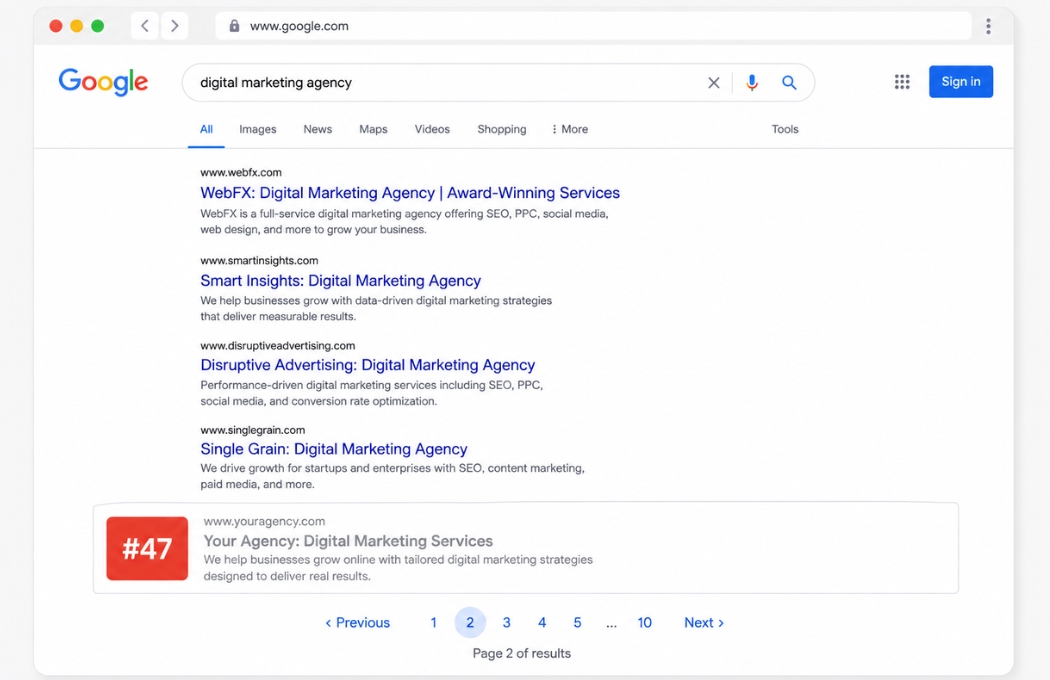The image size is (1050, 680).
Task: Click the Google logo
Action: [103, 82]
